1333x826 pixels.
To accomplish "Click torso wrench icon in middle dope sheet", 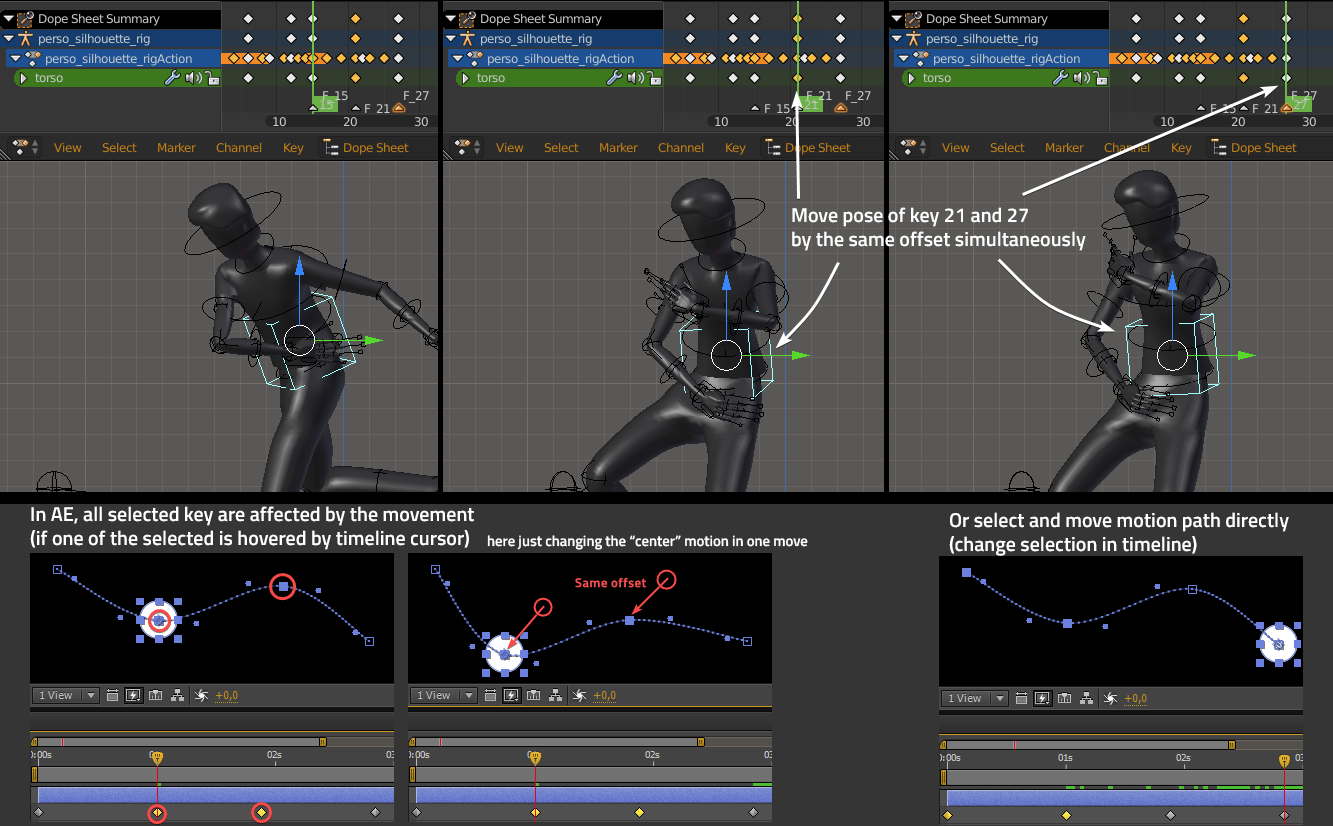I will pos(614,78).
